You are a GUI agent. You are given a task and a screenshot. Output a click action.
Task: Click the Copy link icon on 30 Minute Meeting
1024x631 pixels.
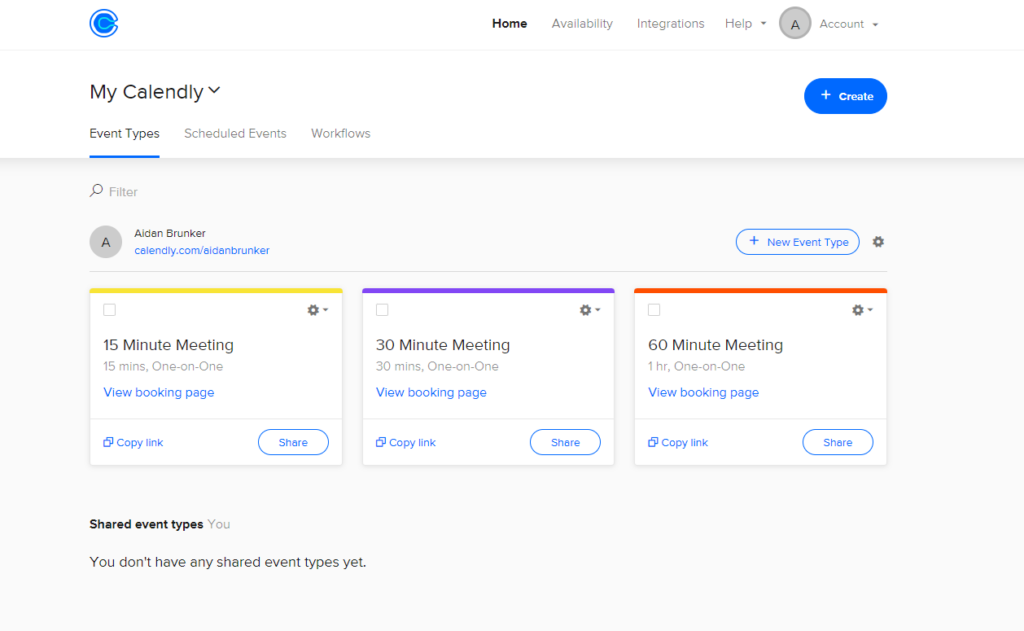380,441
